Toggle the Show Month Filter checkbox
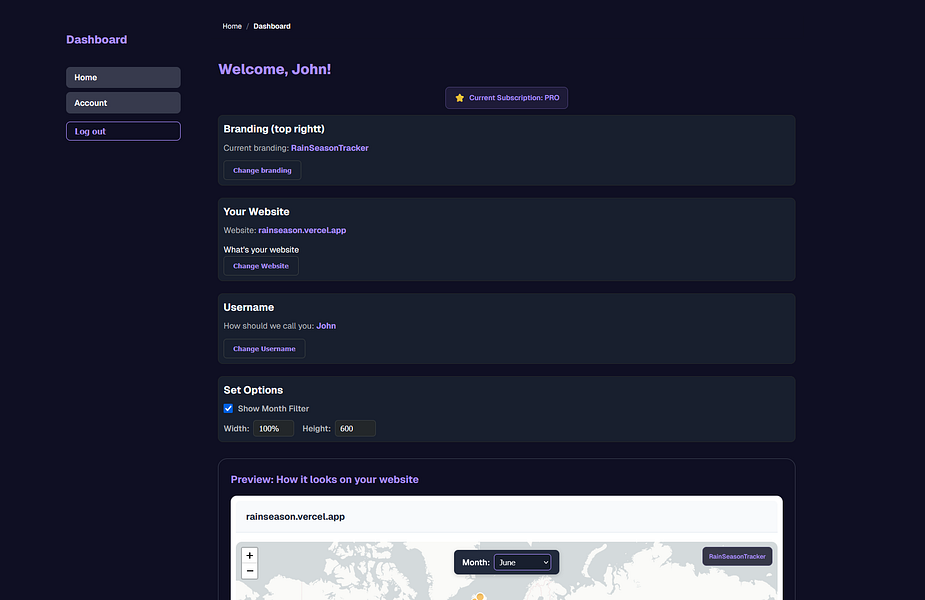925x600 pixels. [228, 408]
